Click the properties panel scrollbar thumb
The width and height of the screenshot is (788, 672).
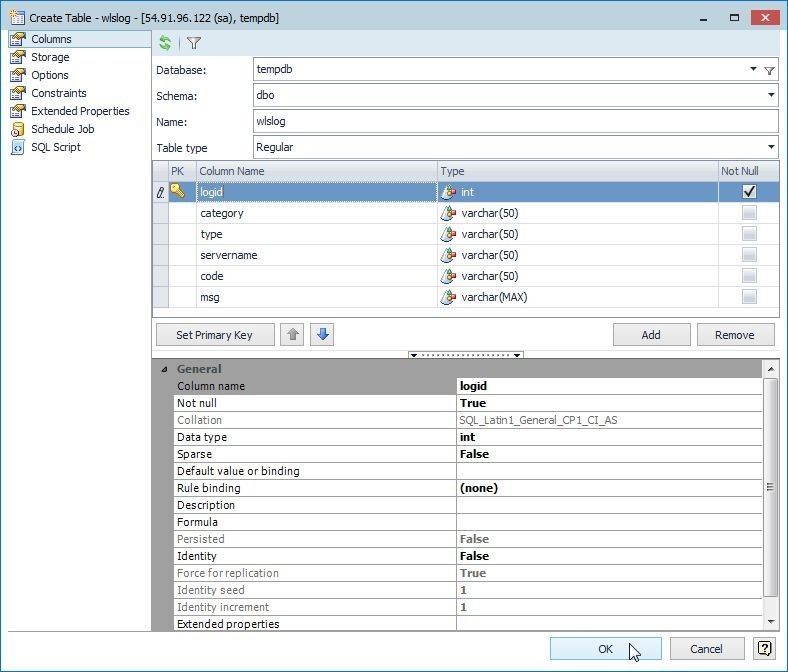[x=770, y=487]
